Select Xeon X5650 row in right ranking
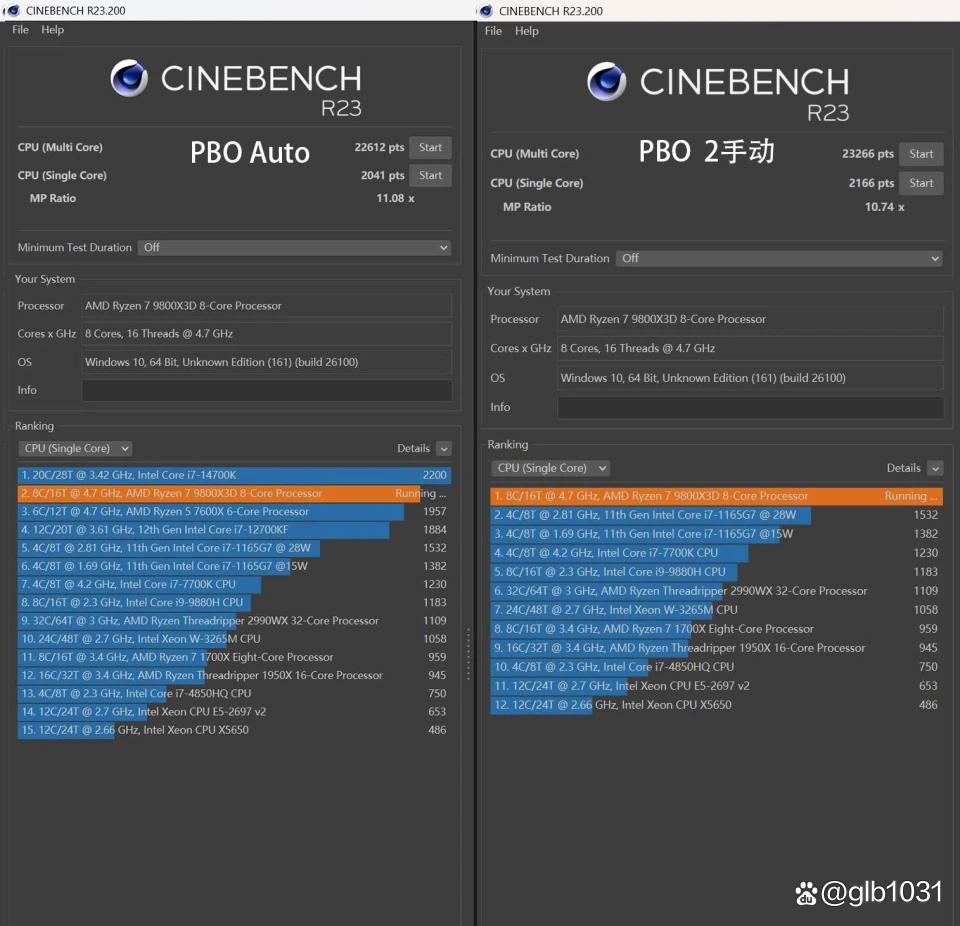 point(716,705)
